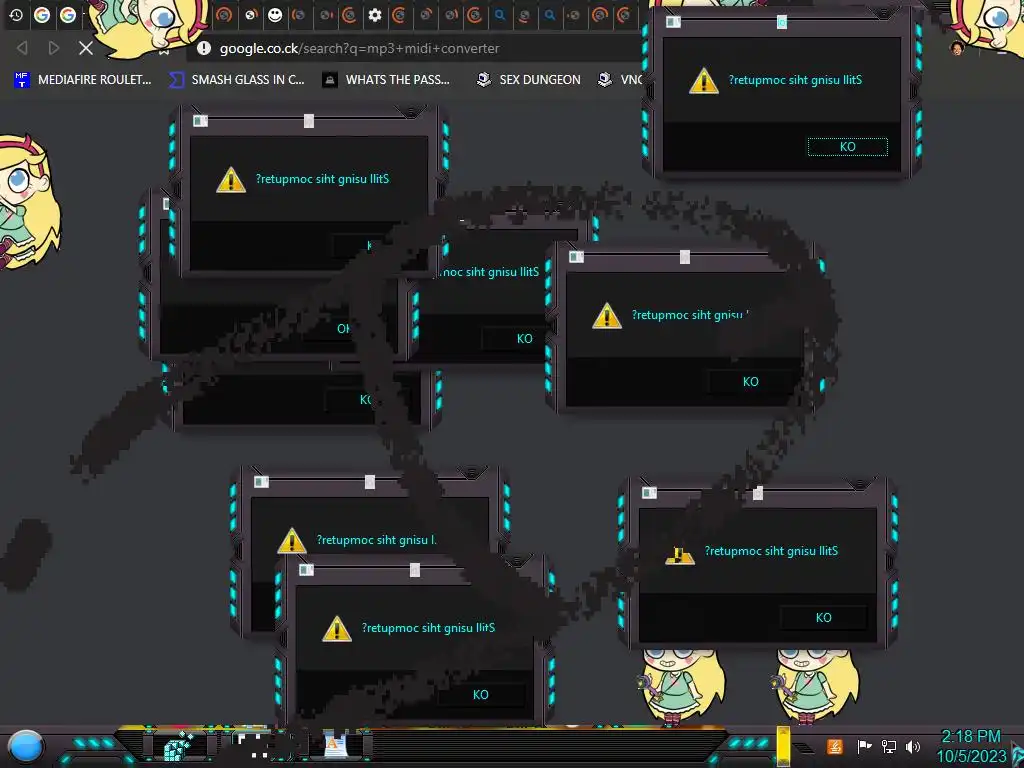Click the message text in the bottom-right dialog
The width and height of the screenshot is (1024, 768).
771,551
